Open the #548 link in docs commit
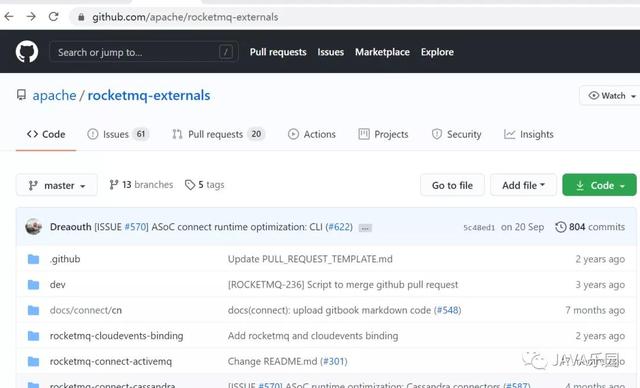Image resolution: width=640 pixels, height=388 pixels. (x=447, y=310)
